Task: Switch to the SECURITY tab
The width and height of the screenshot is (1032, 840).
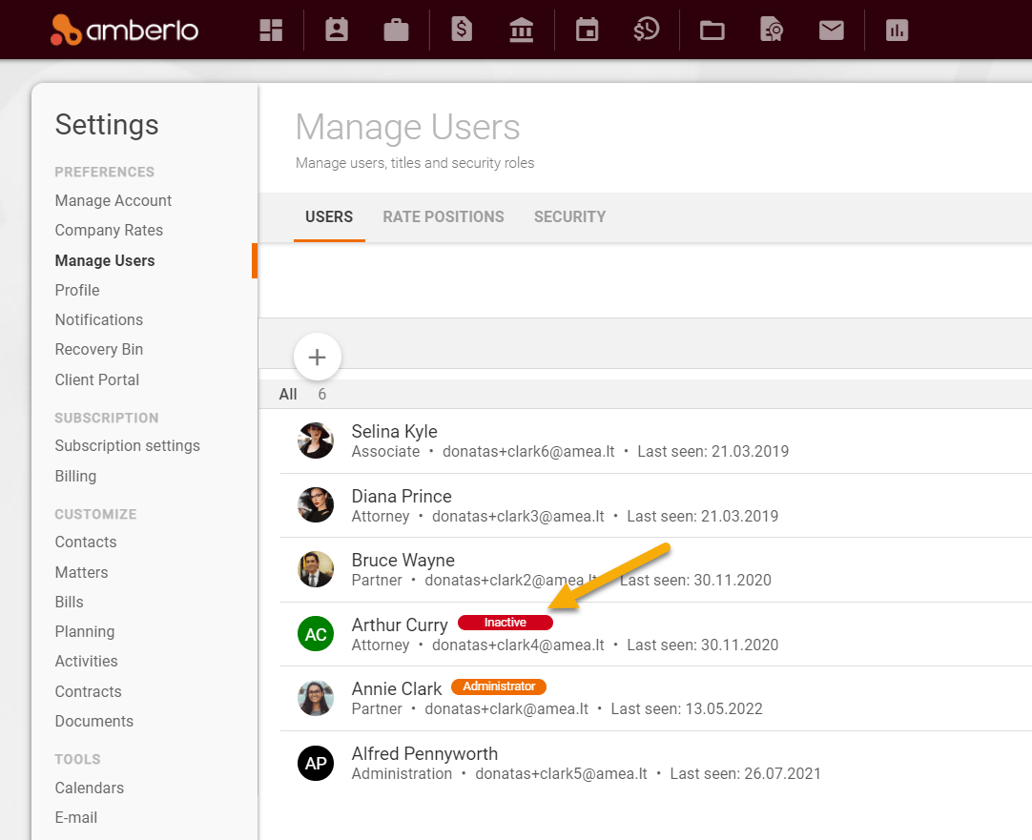Action: [x=569, y=216]
